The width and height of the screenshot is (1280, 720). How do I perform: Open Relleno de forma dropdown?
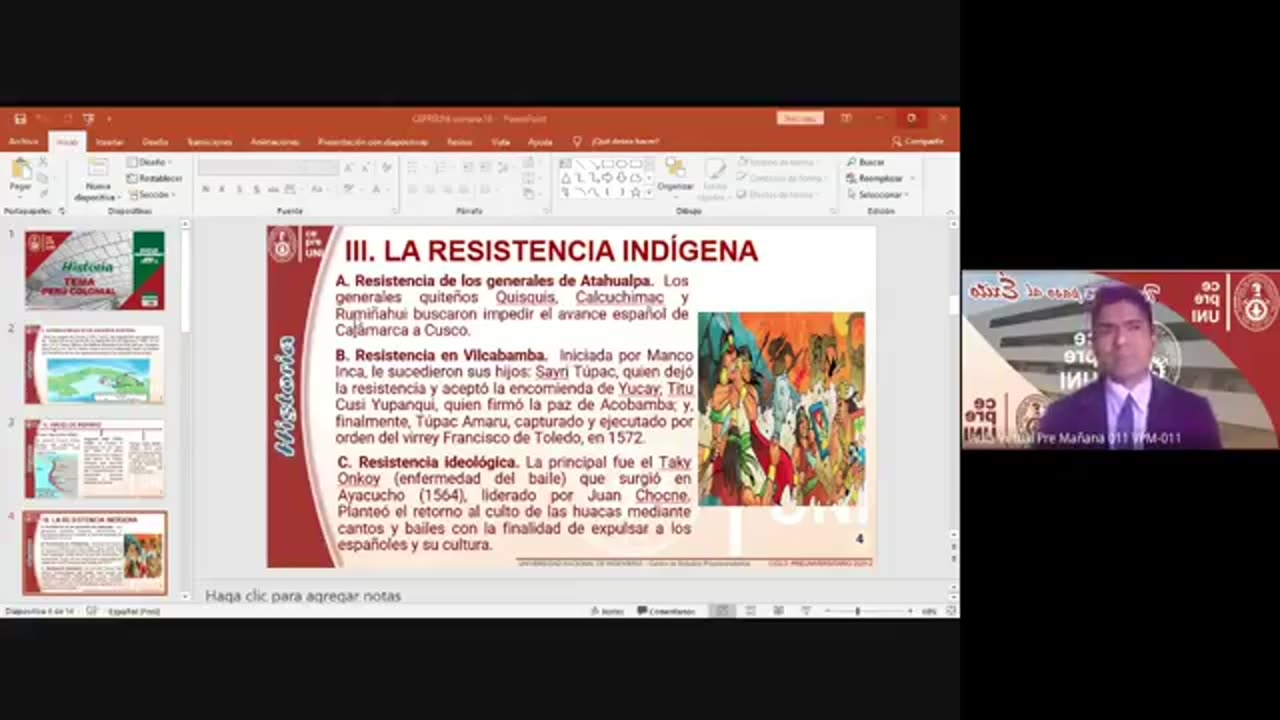coord(781,162)
